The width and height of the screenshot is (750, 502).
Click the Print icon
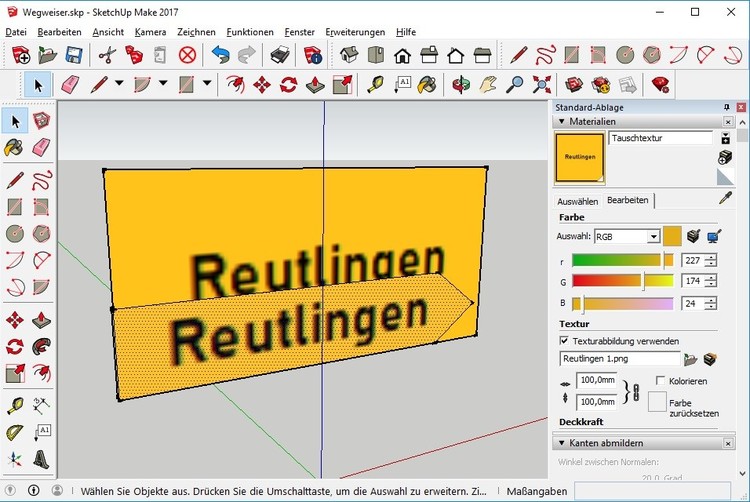pos(280,55)
